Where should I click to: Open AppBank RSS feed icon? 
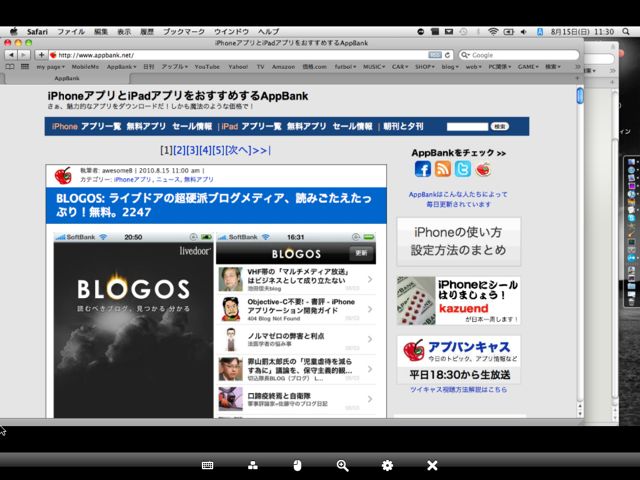(x=443, y=169)
